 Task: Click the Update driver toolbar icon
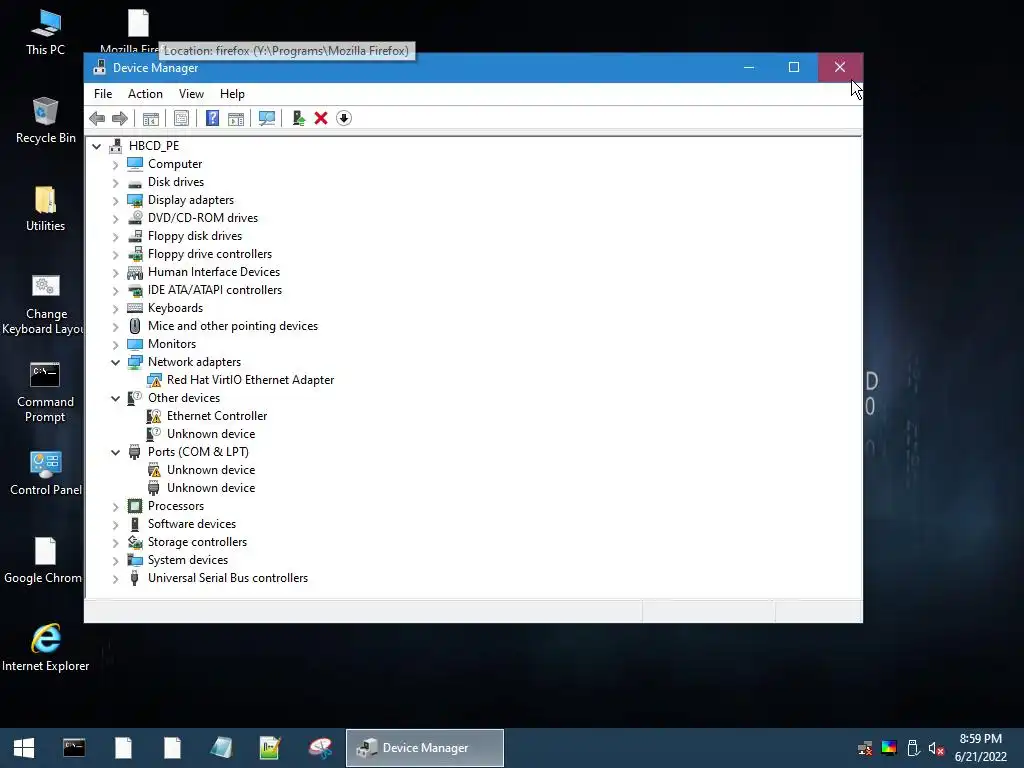(x=298, y=118)
